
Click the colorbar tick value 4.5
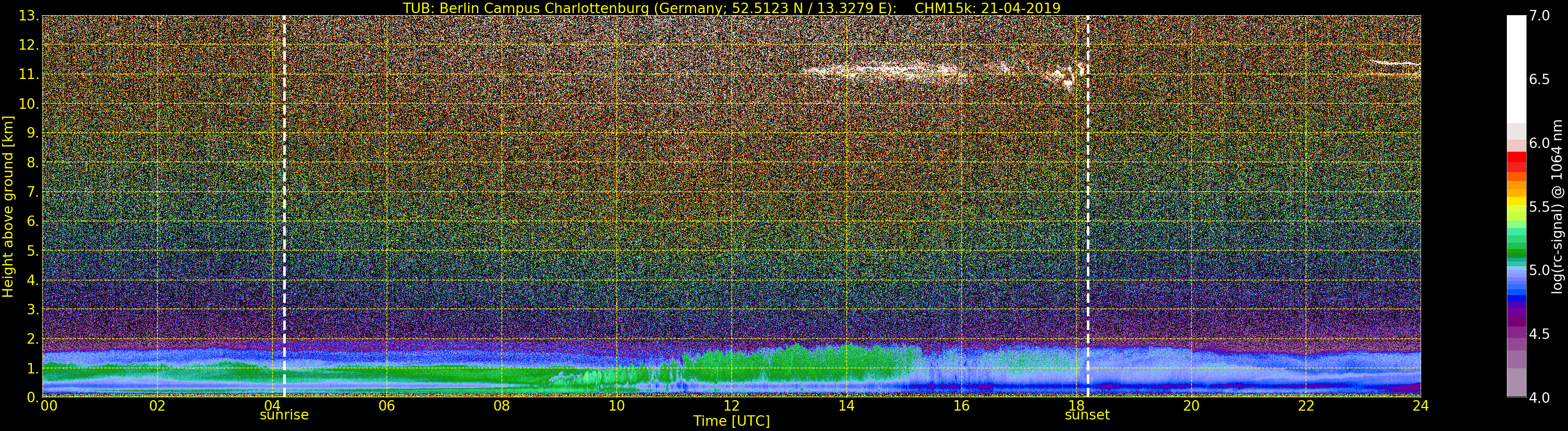[x=1539, y=334]
